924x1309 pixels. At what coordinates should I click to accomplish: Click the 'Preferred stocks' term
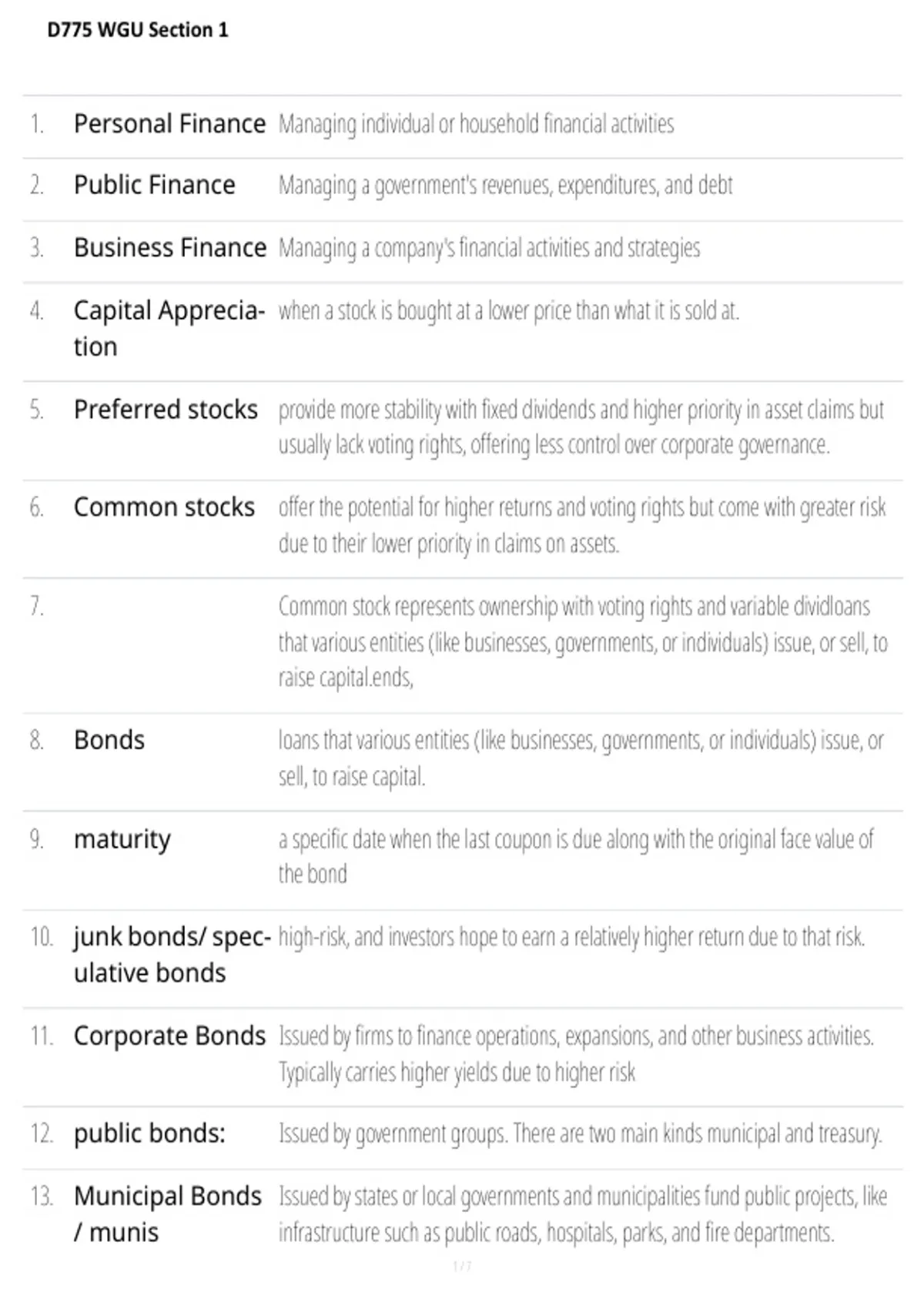[166, 410]
